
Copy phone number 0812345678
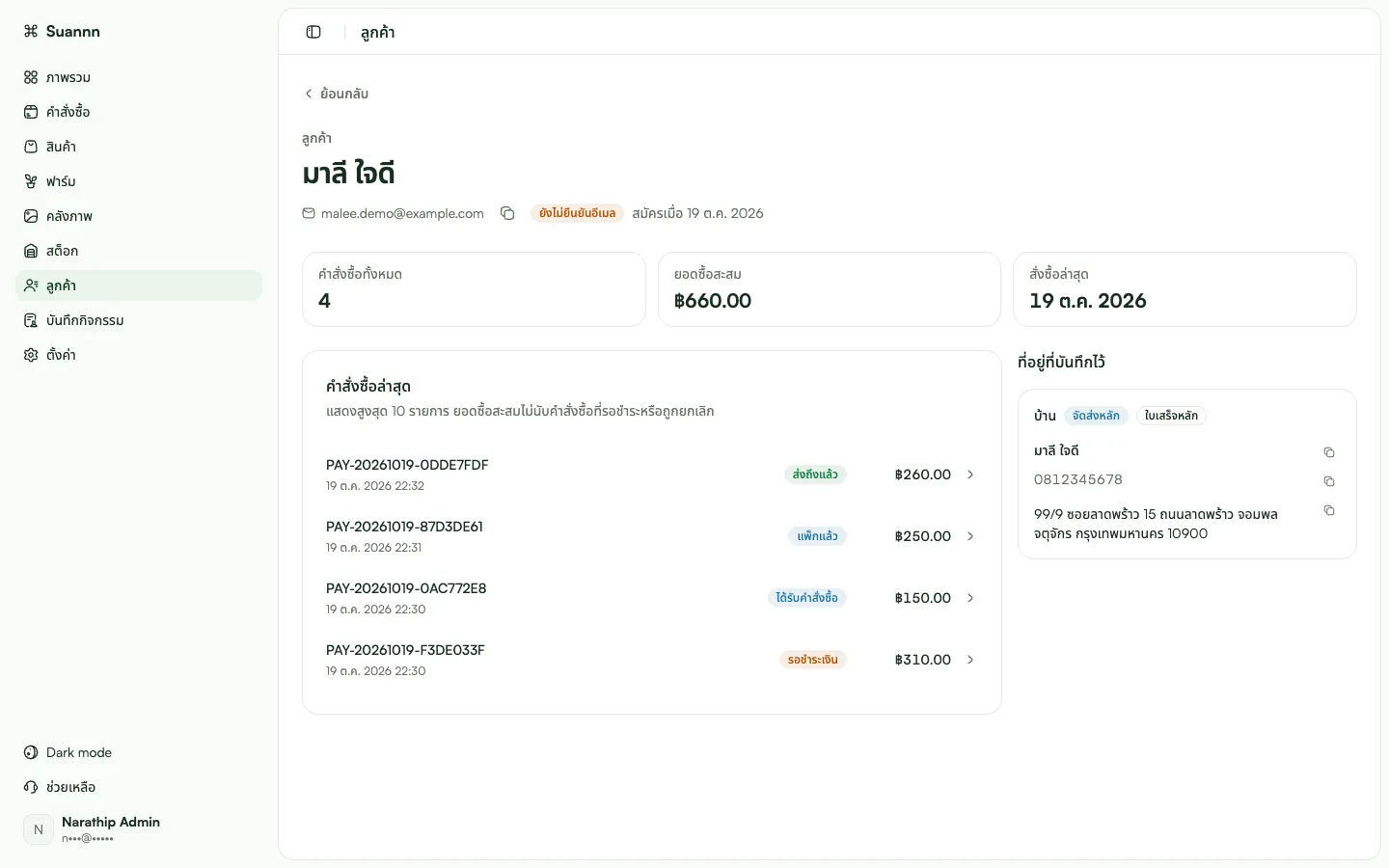click(1329, 481)
